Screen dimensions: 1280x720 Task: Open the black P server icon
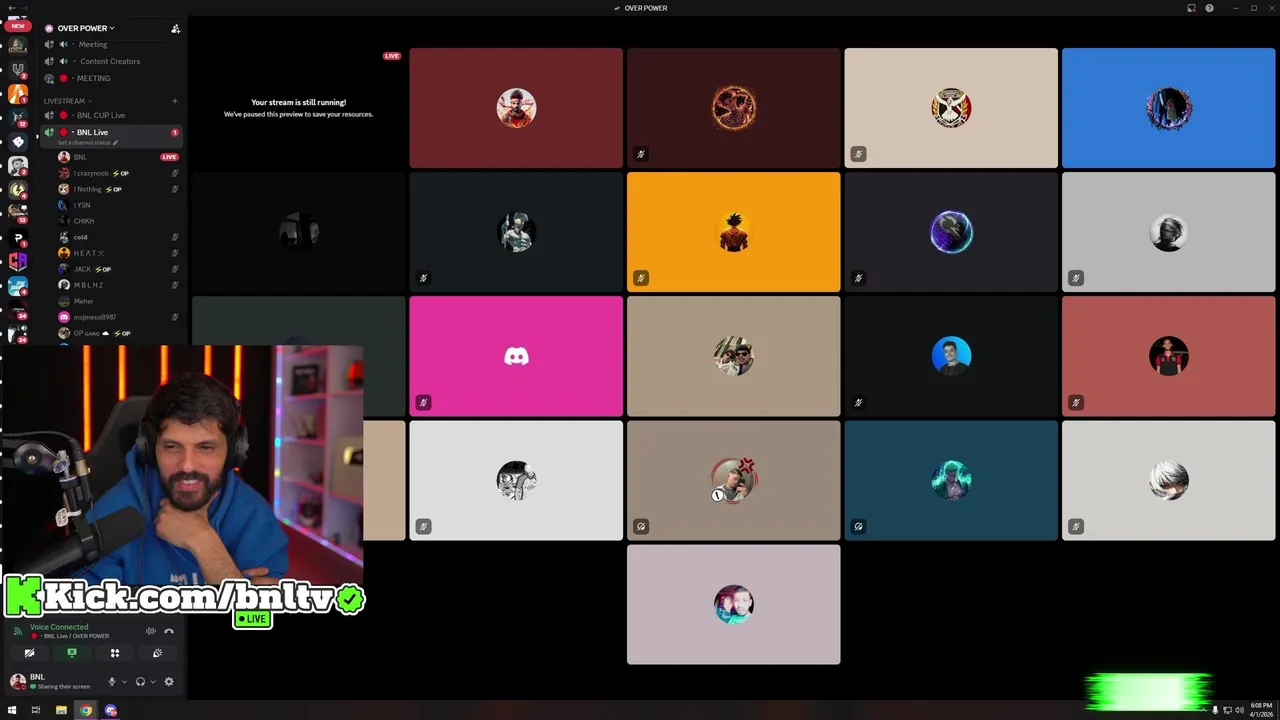tap(17, 238)
